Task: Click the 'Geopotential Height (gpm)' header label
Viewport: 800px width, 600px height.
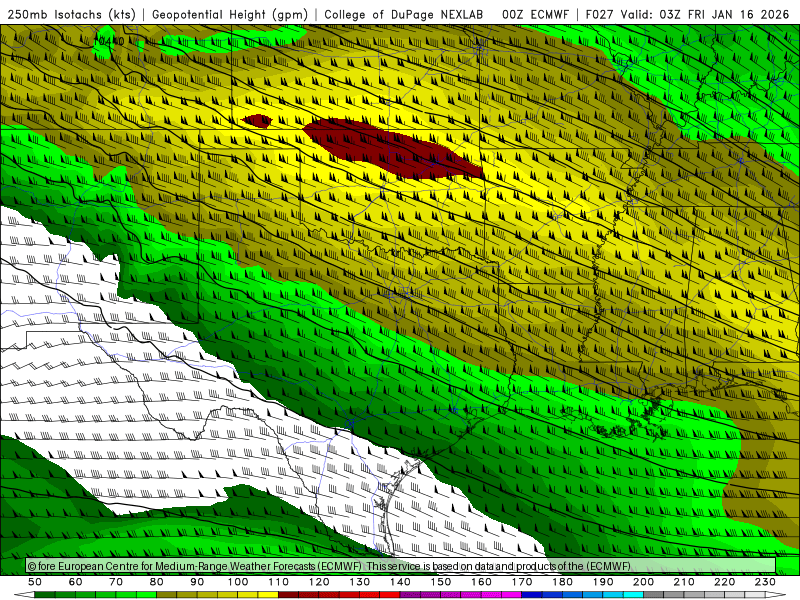Action: [x=230, y=14]
